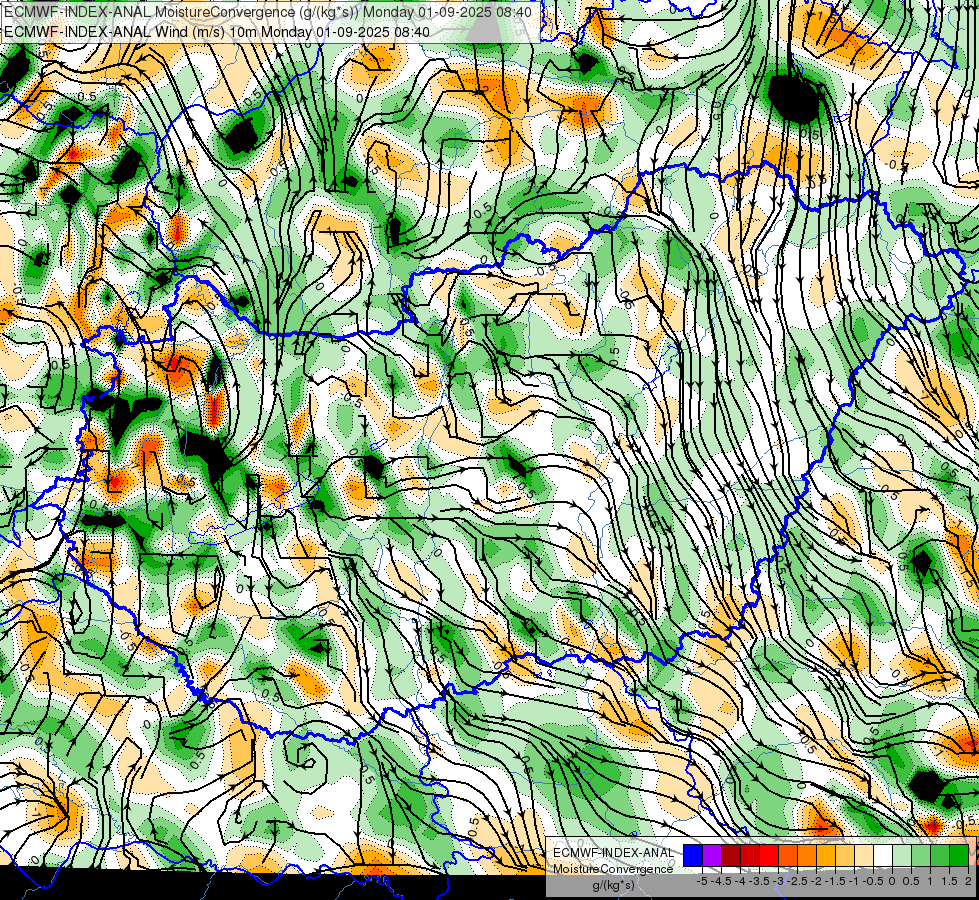Click the -2 legend scale value

(816, 881)
